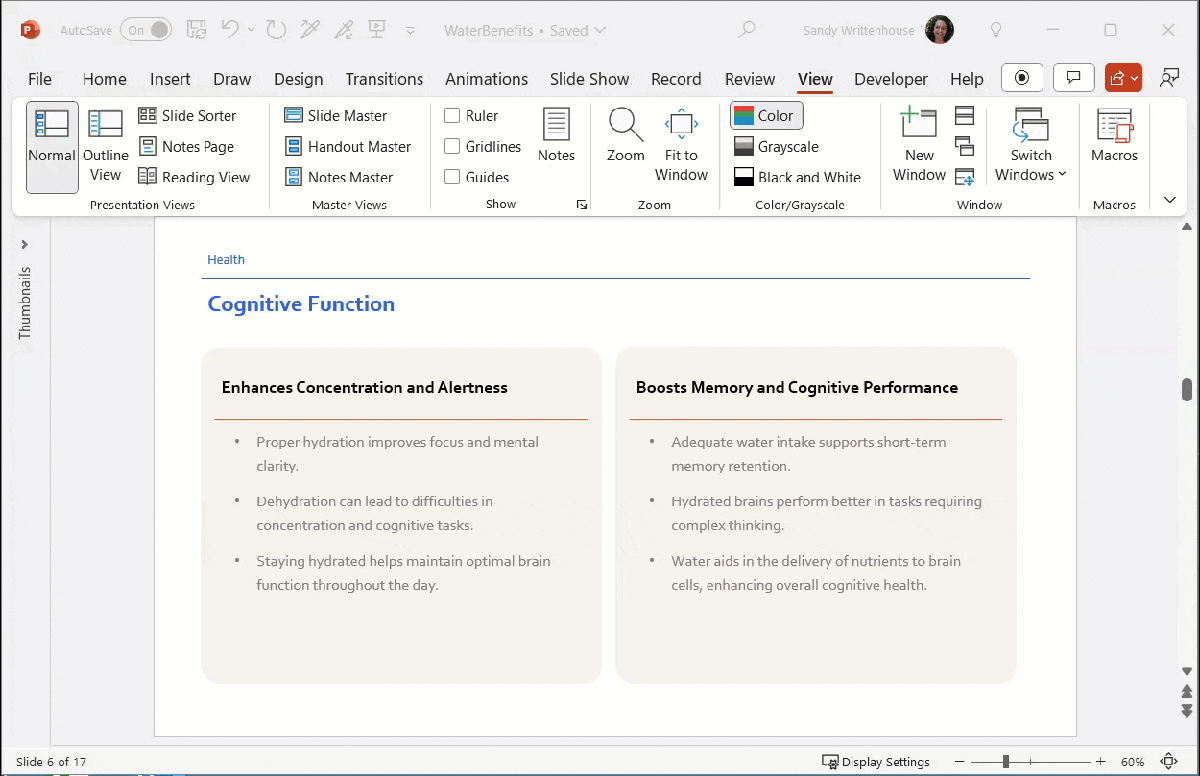Go to next slide double arrow

point(1187,711)
